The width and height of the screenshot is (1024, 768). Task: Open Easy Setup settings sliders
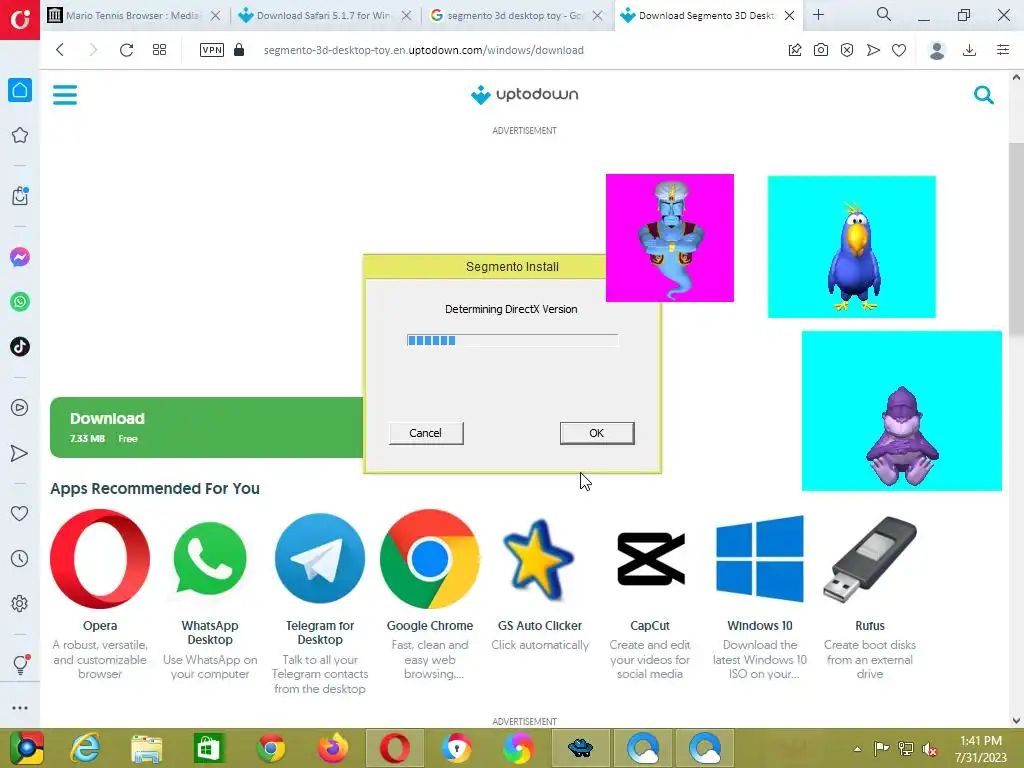click(x=1003, y=50)
